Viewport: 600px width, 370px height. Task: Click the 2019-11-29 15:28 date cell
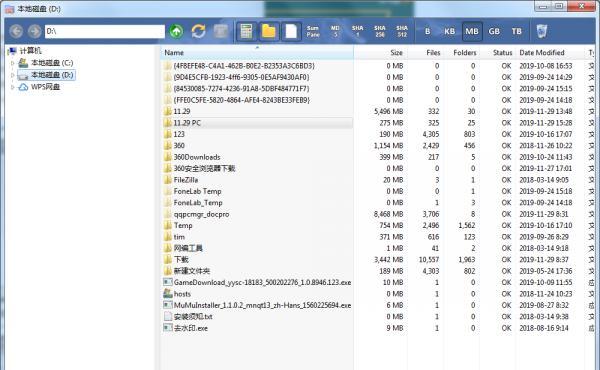pos(546,123)
